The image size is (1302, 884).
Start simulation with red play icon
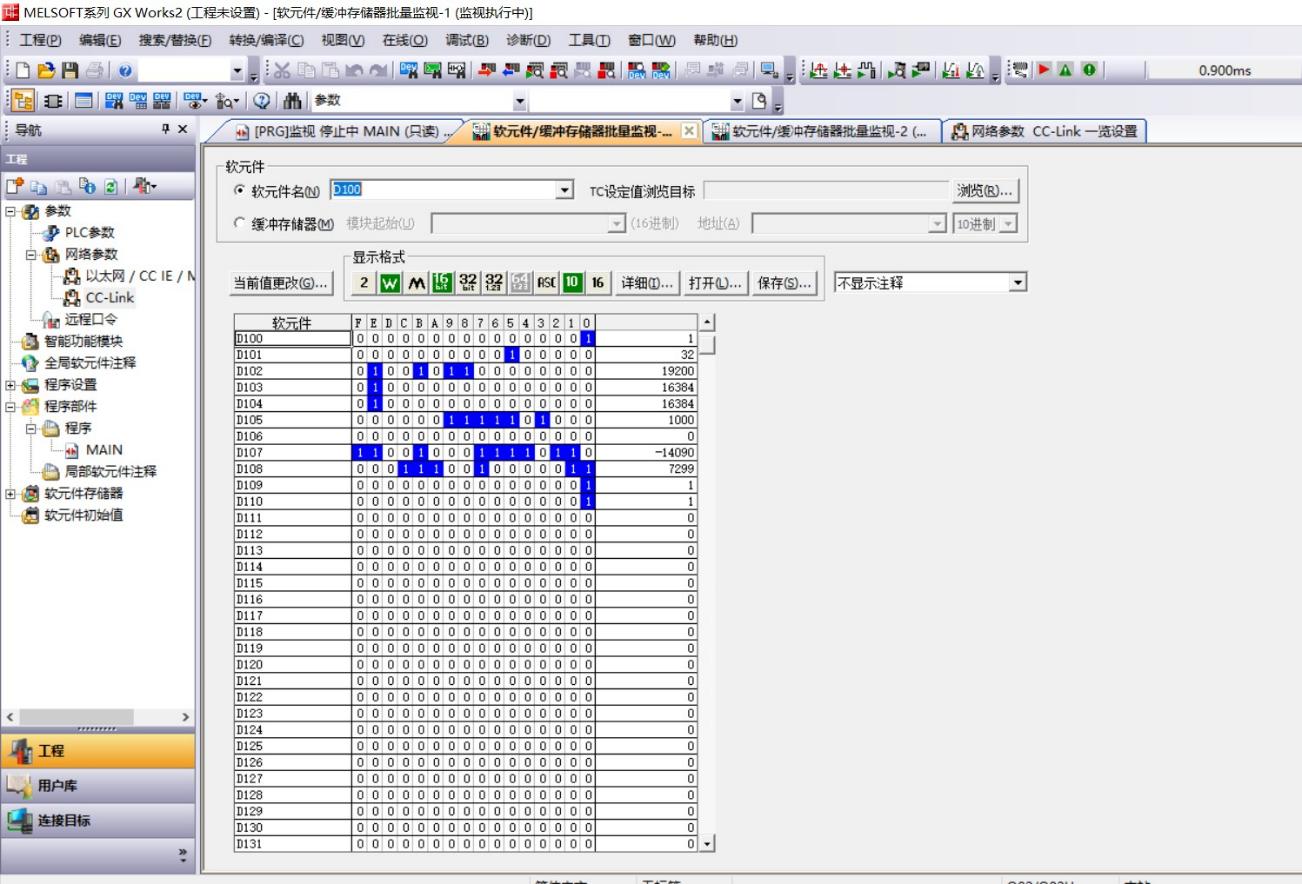[x=1046, y=71]
